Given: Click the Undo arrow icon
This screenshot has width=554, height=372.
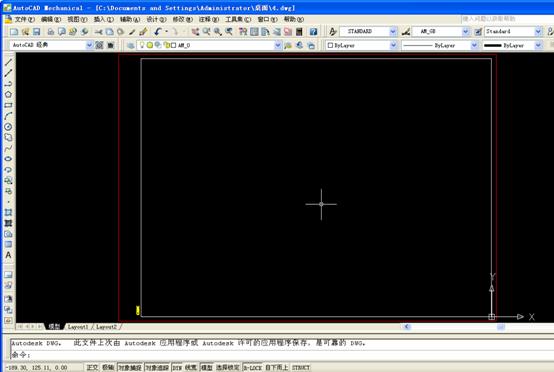Looking at the screenshot, I should pyautogui.click(x=158, y=32).
